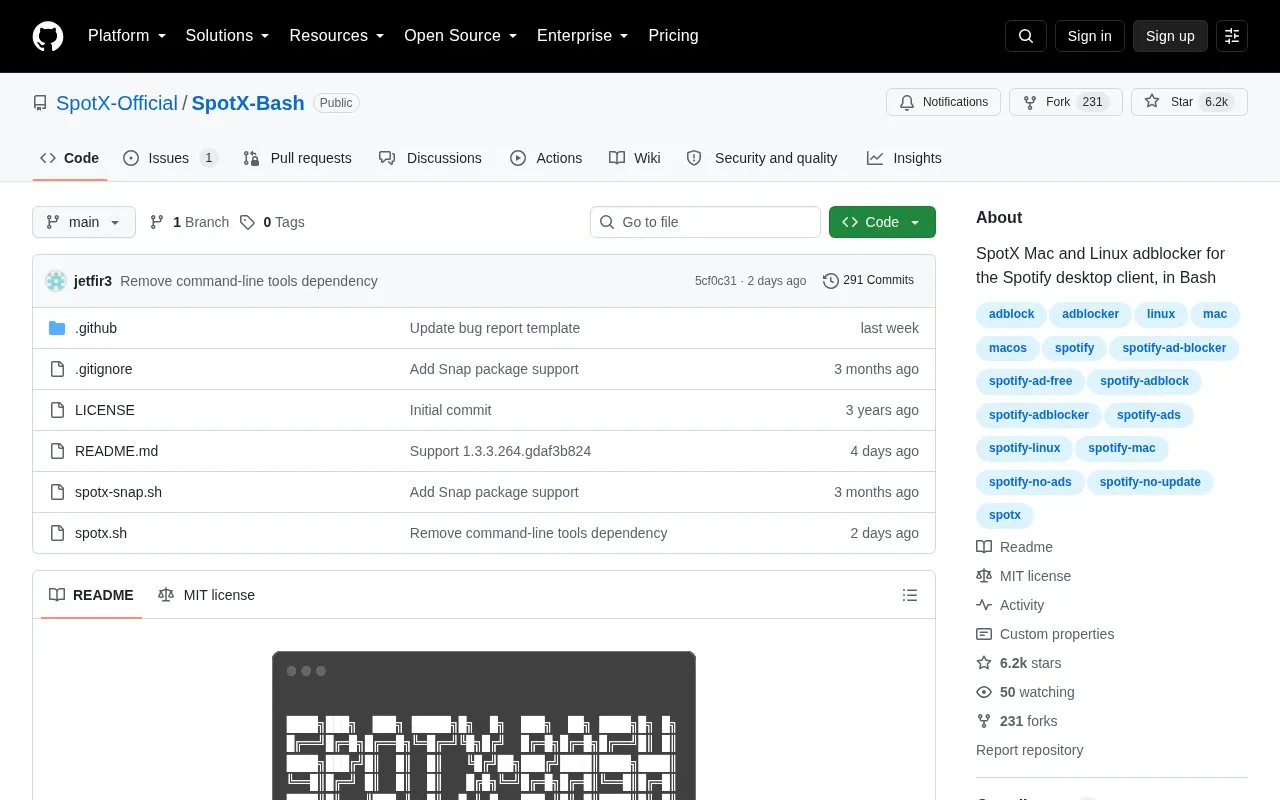The height and width of the screenshot is (800, 1280).
Task: Expand the Open Source menu
Action: pyautogui.click(x=461, y=36)
